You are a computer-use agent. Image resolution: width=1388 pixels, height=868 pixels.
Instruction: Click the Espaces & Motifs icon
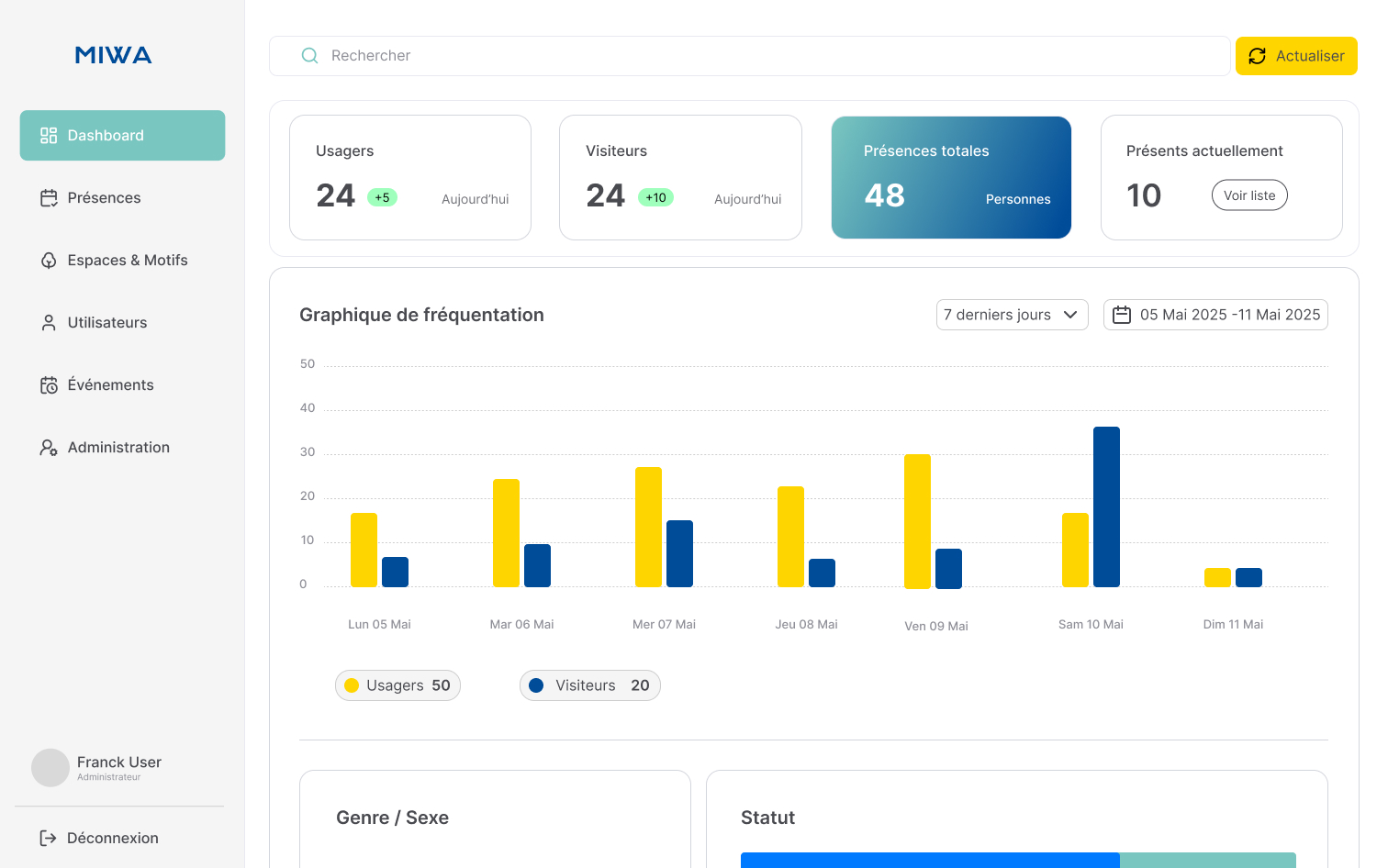point(49,261)
